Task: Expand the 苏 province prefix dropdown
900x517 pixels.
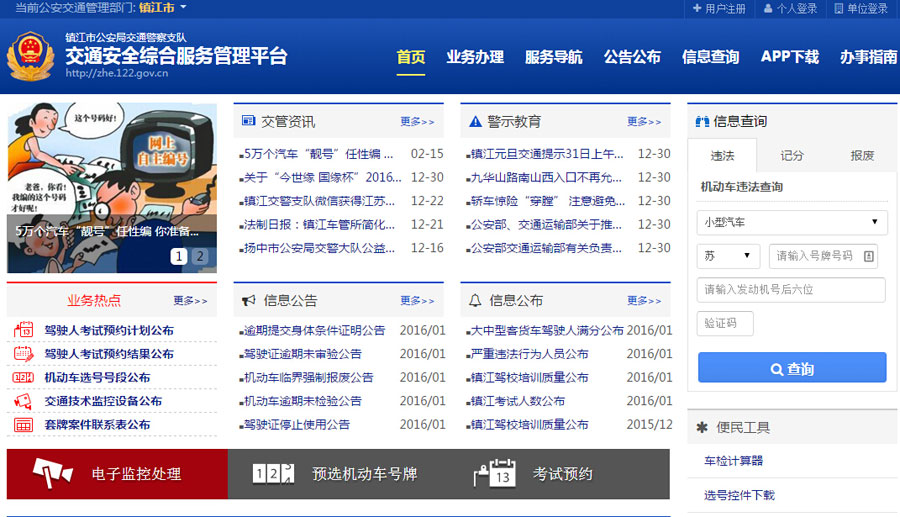Action: coord(728,256)
